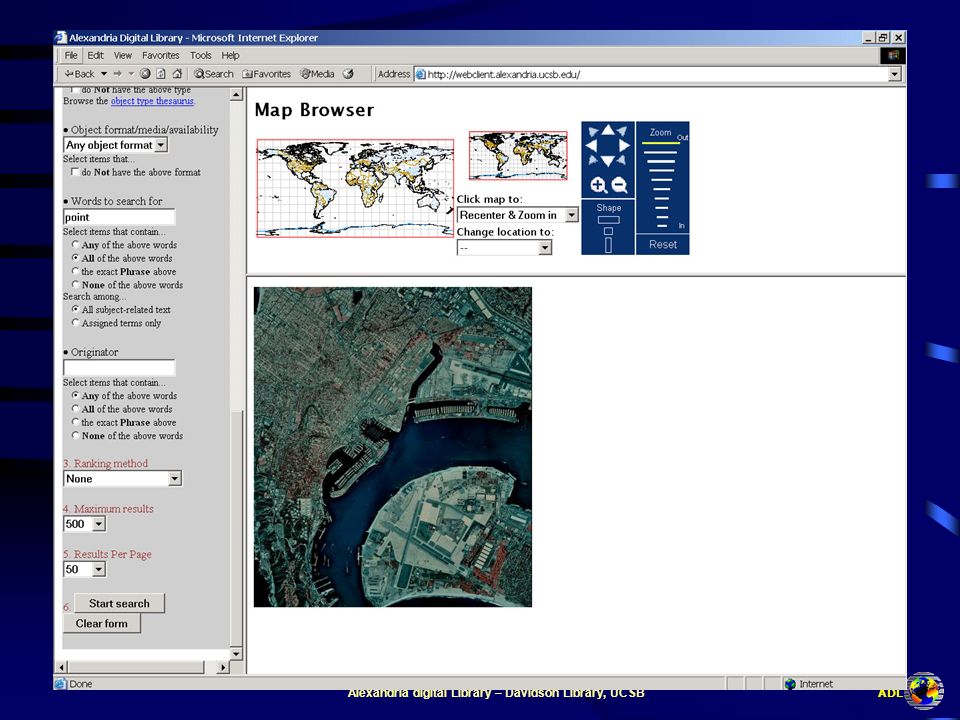
Task: Set zoom to the outermost yellow level
Action: (661, 143)
